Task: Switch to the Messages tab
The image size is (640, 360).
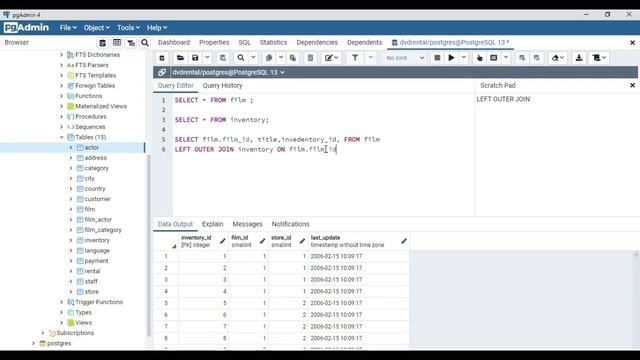Action: 247,224
